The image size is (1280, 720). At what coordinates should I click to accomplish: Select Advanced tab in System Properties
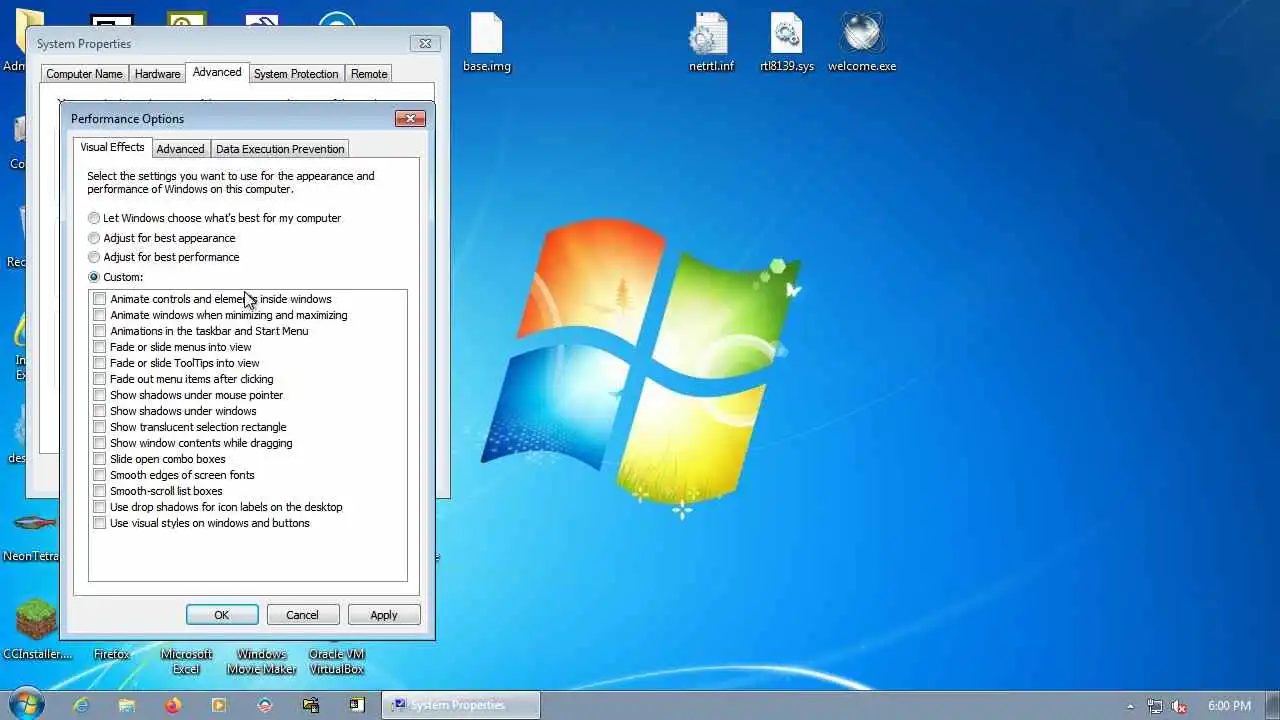click(217, 72)
